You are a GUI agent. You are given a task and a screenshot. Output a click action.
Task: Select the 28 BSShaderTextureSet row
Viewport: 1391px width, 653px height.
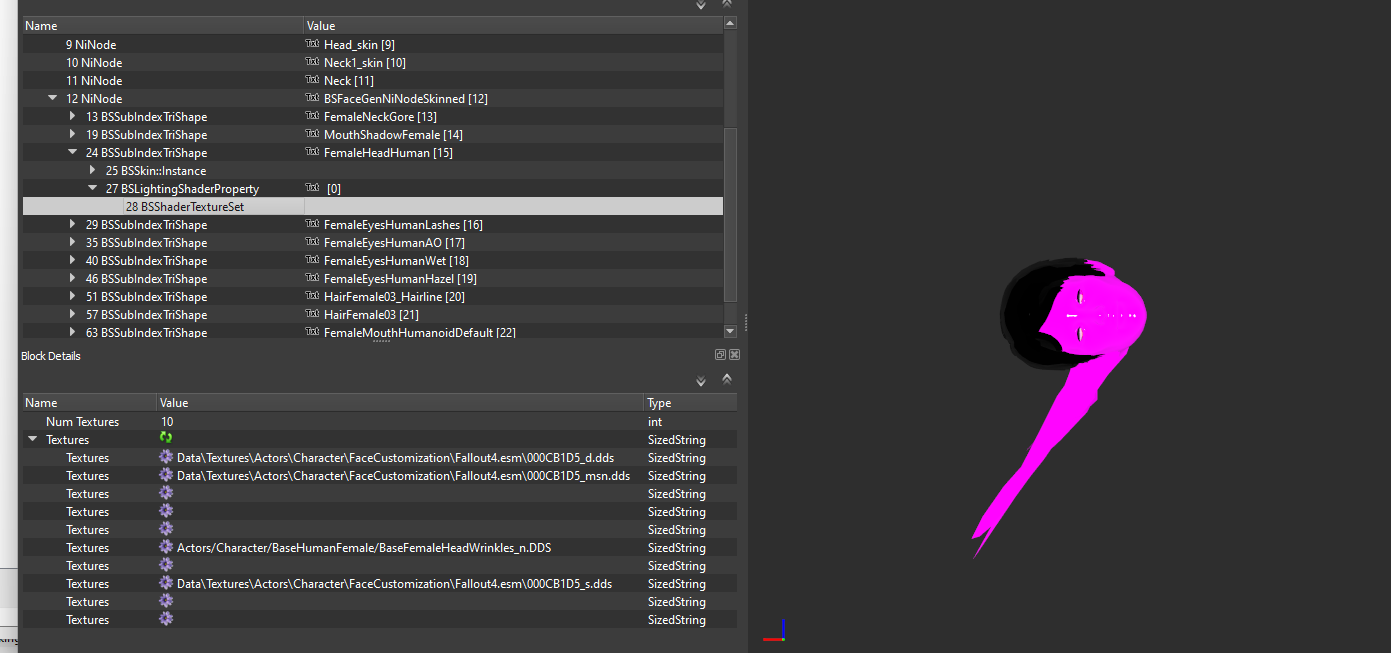tap(371, 206)
